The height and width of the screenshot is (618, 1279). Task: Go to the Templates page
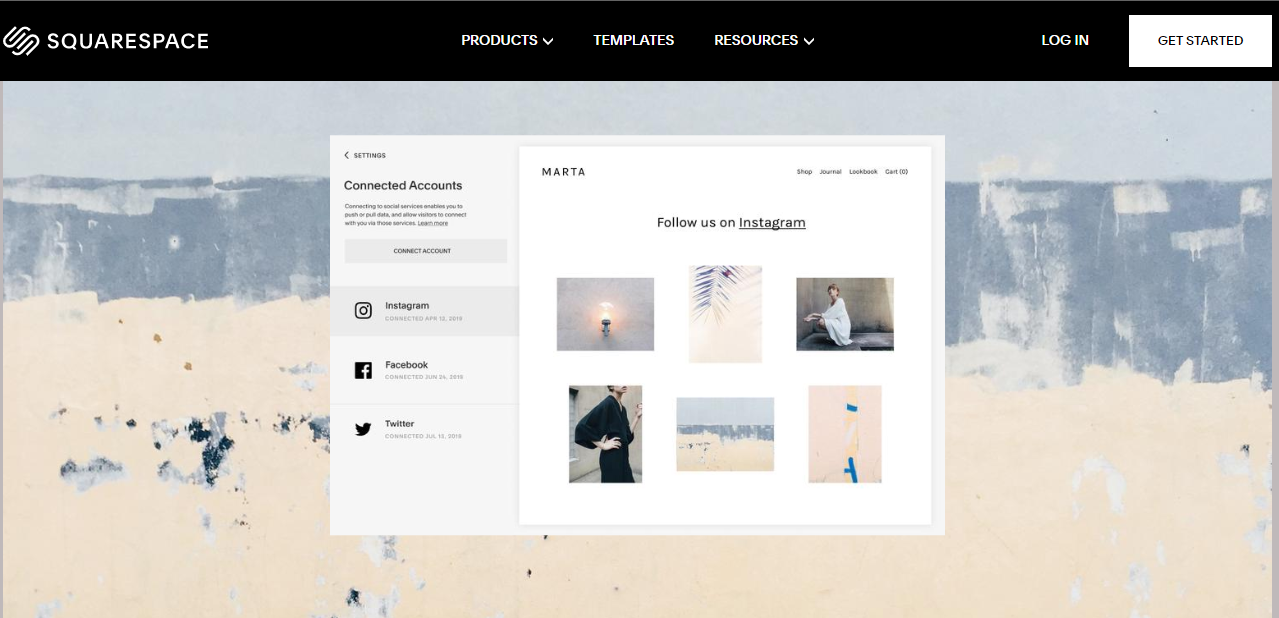coord(633,40)
